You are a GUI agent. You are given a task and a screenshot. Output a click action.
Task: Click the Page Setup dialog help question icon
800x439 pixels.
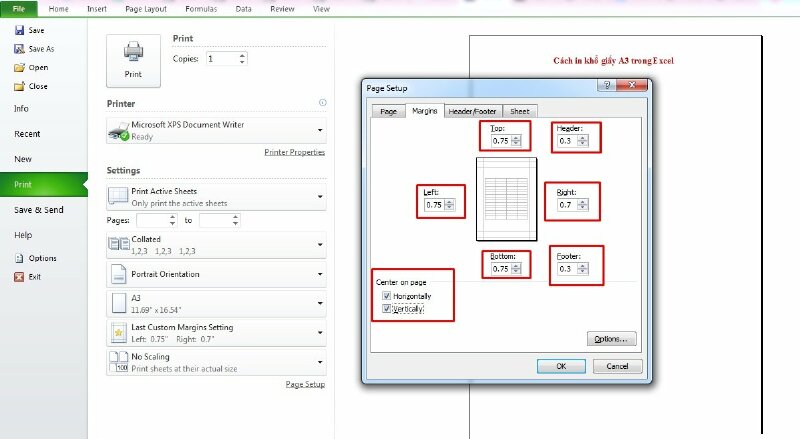pyautogui.click(x=607, y=85)
